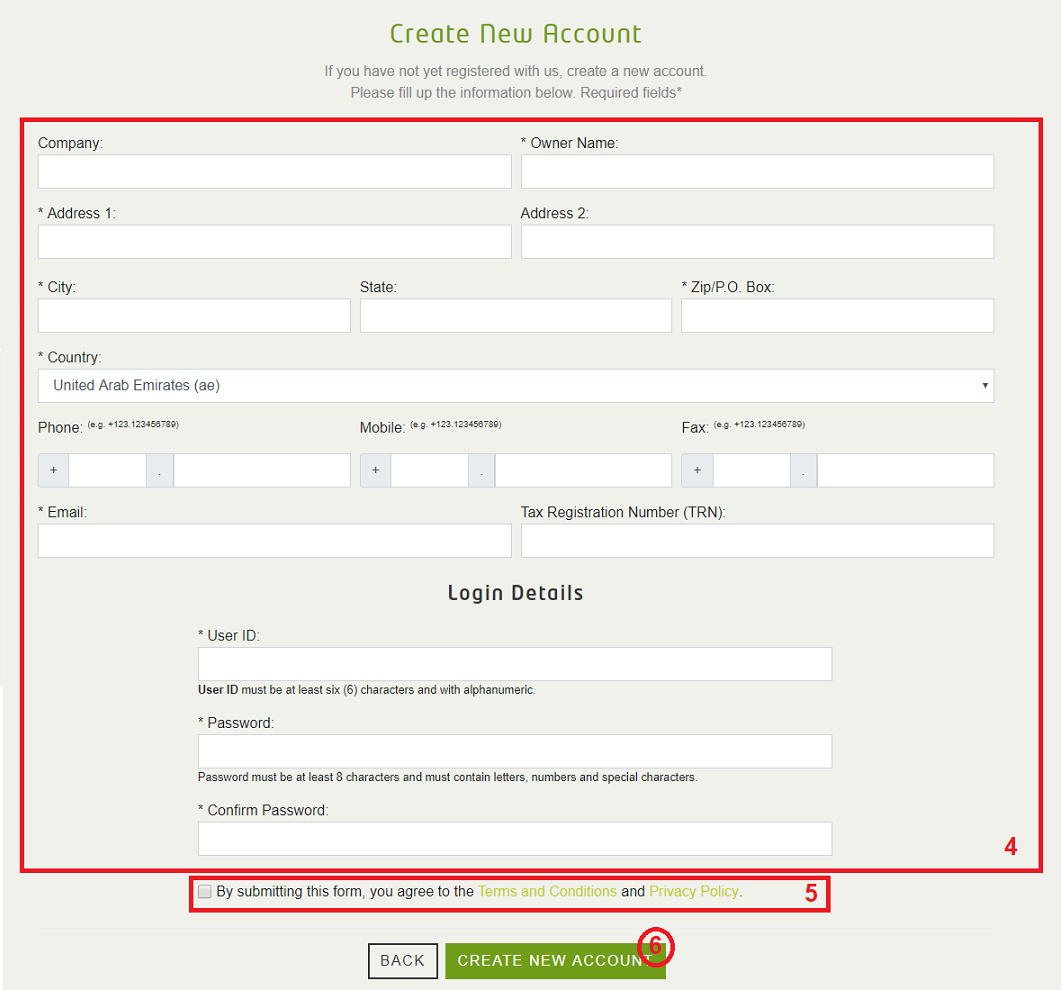The image size is (1061, 990).
Task: Click into the Owner Name field
Action: coord(757,172)
